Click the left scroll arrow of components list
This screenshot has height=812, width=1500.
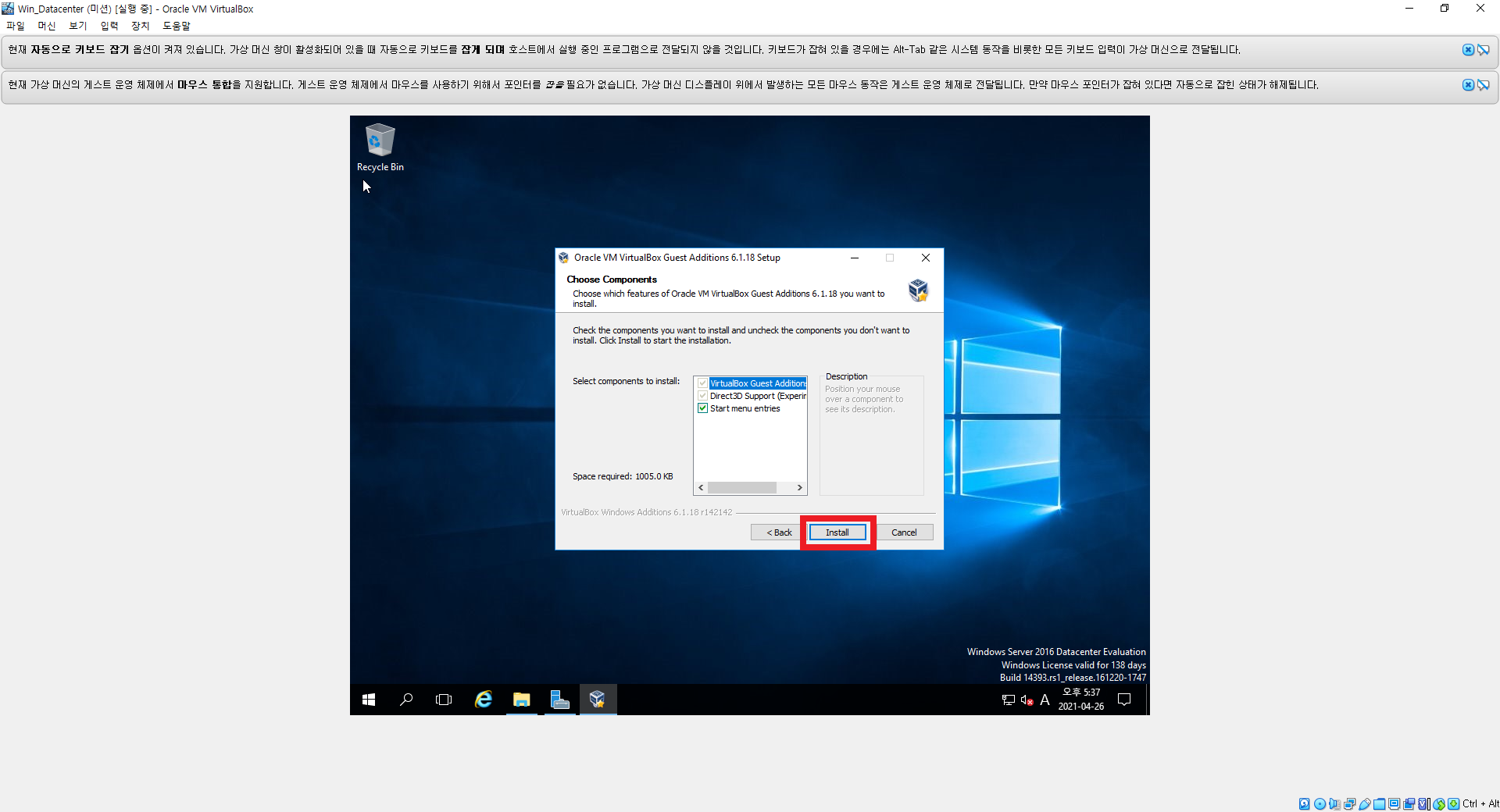[701, 487]
